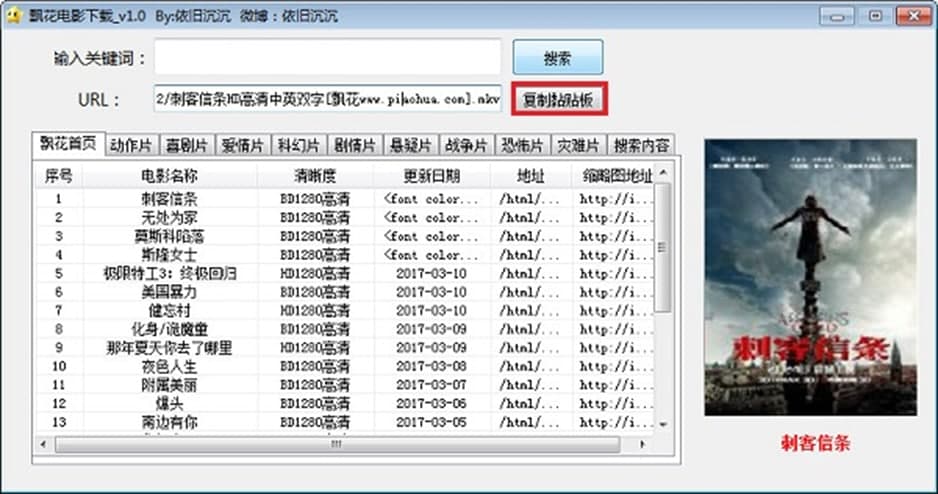Image resolution: width=938 pixels, height=494 pixels.
Task: Maximize the window
Action: point(875,16)
